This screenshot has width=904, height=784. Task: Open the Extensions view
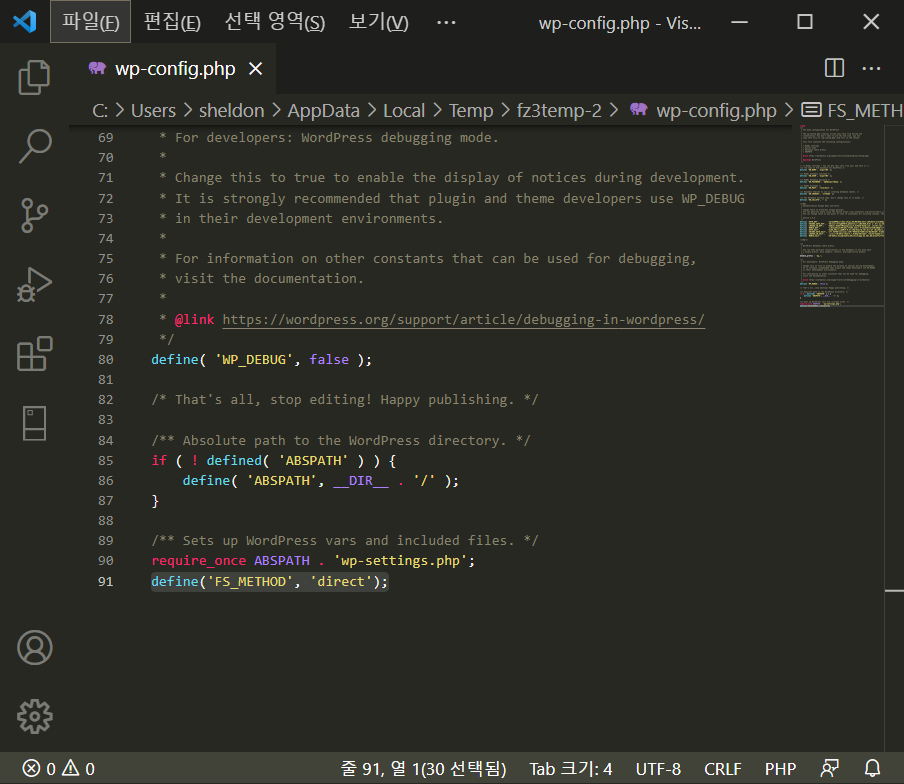35,353
